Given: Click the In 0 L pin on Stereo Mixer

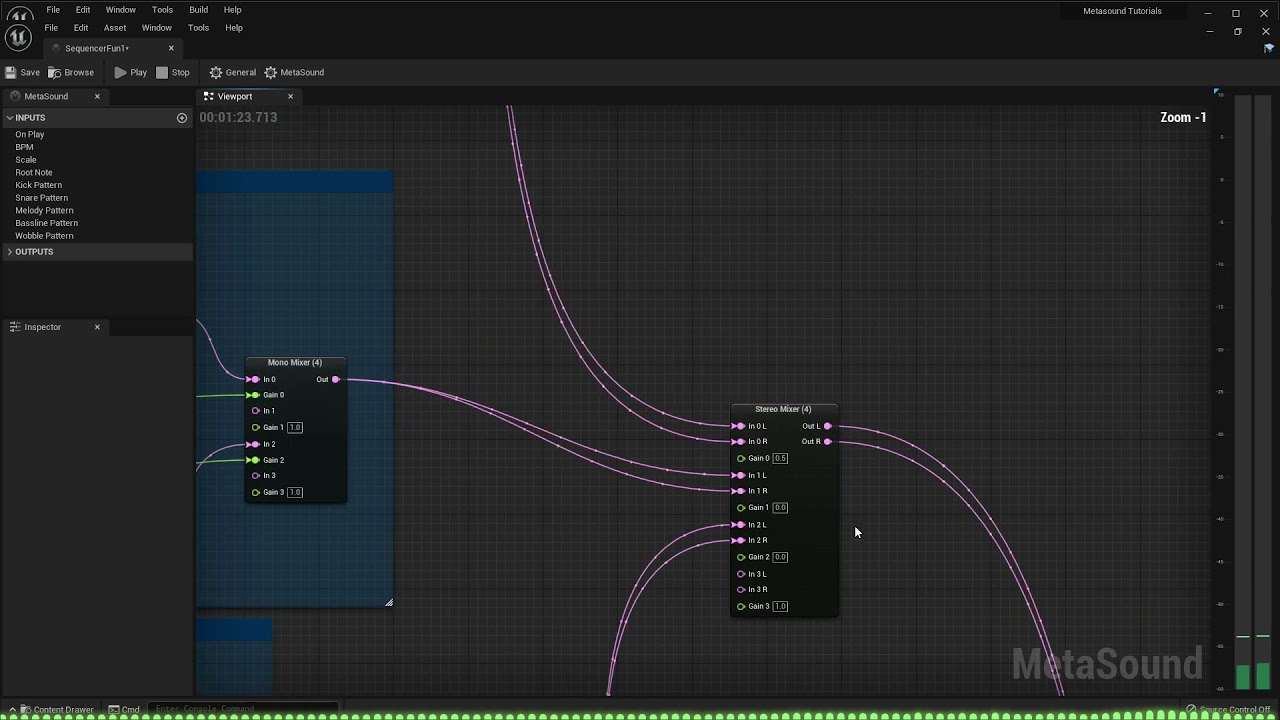Looking at the screenshot, I should tap(740, 426).
